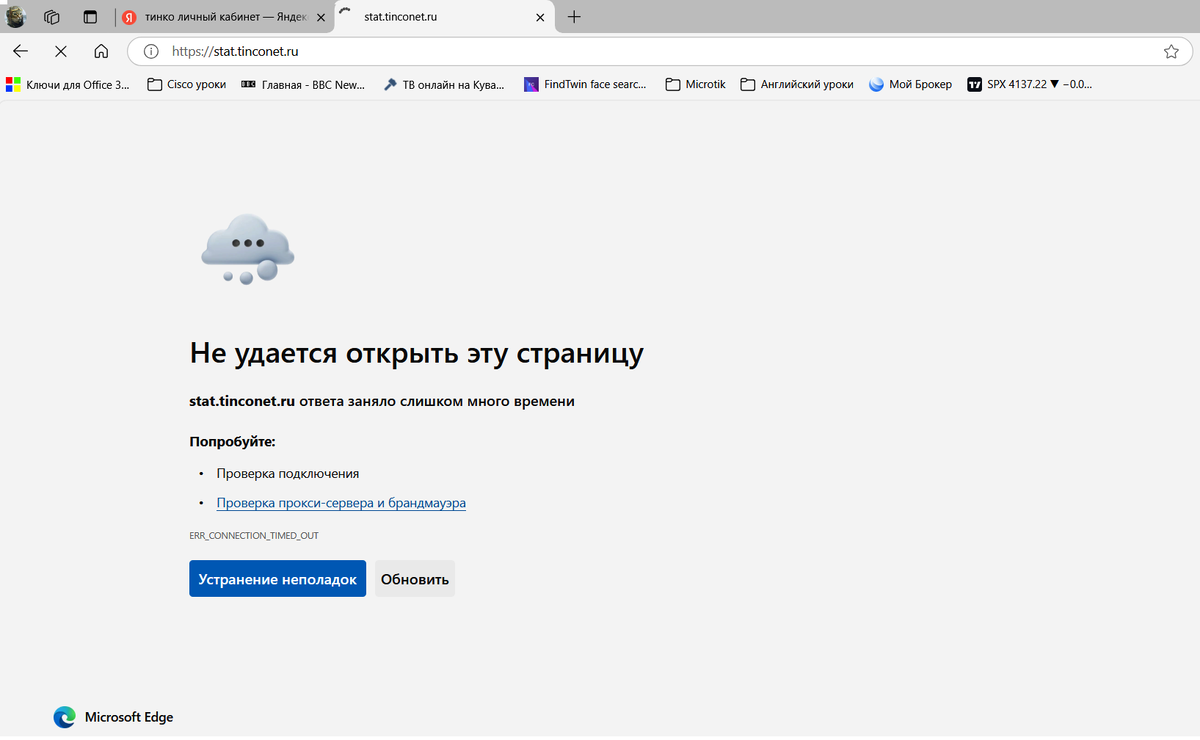
Task: Click the back navigation arrow
Action: point(20,50)
